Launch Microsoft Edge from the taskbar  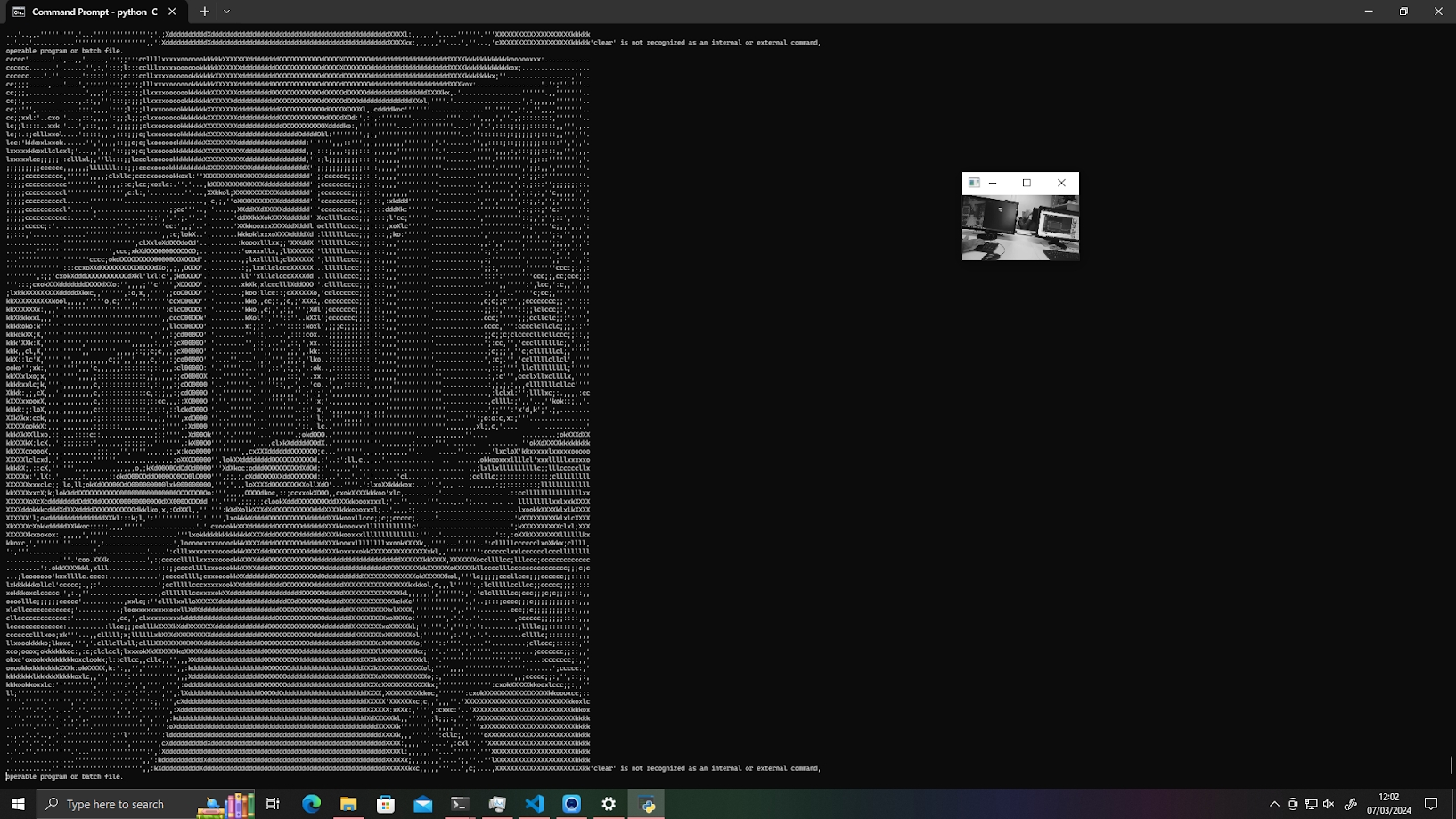pos(311,804)
